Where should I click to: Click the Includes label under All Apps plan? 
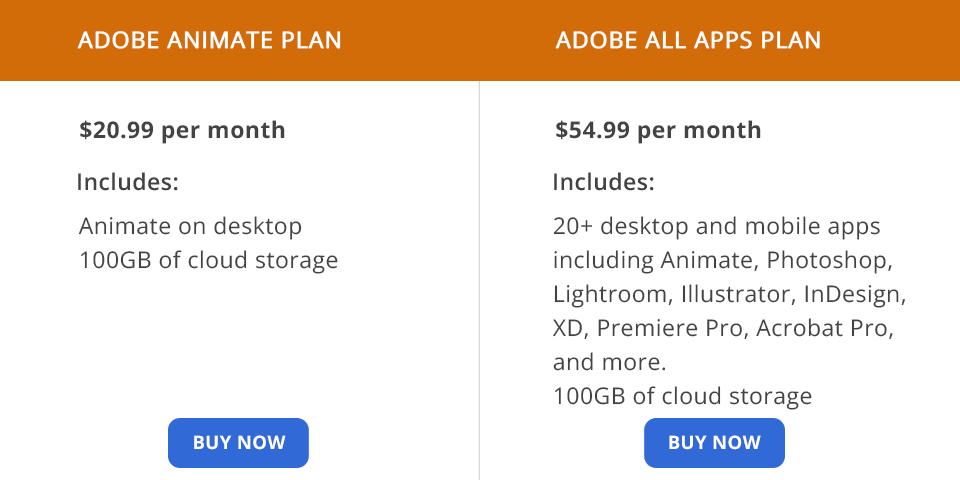pyautogui.click(x=604, y=183)
